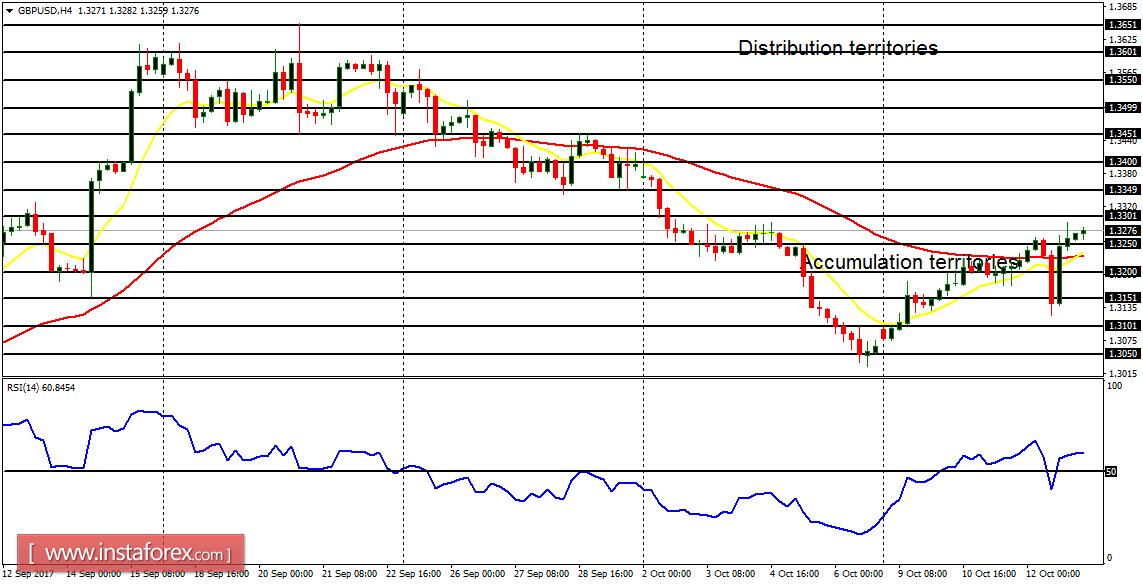Click the Accumulation territories annotation

(910, 263)
